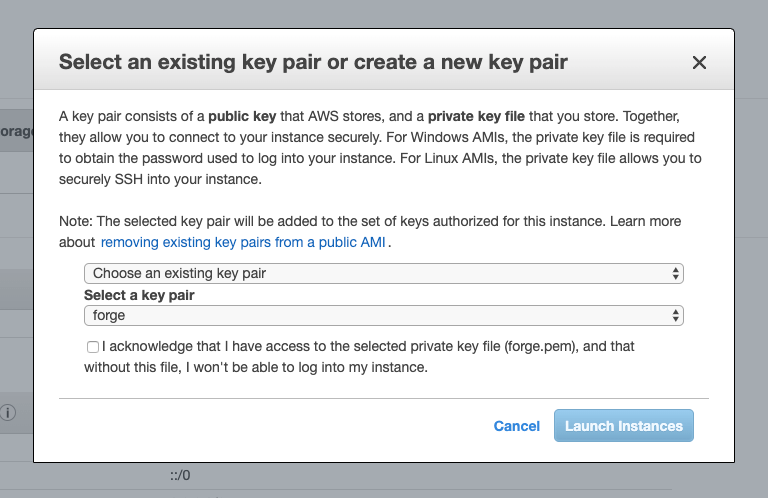
Task: Open the removing existing key pairs link
Action: click(243, 242)
